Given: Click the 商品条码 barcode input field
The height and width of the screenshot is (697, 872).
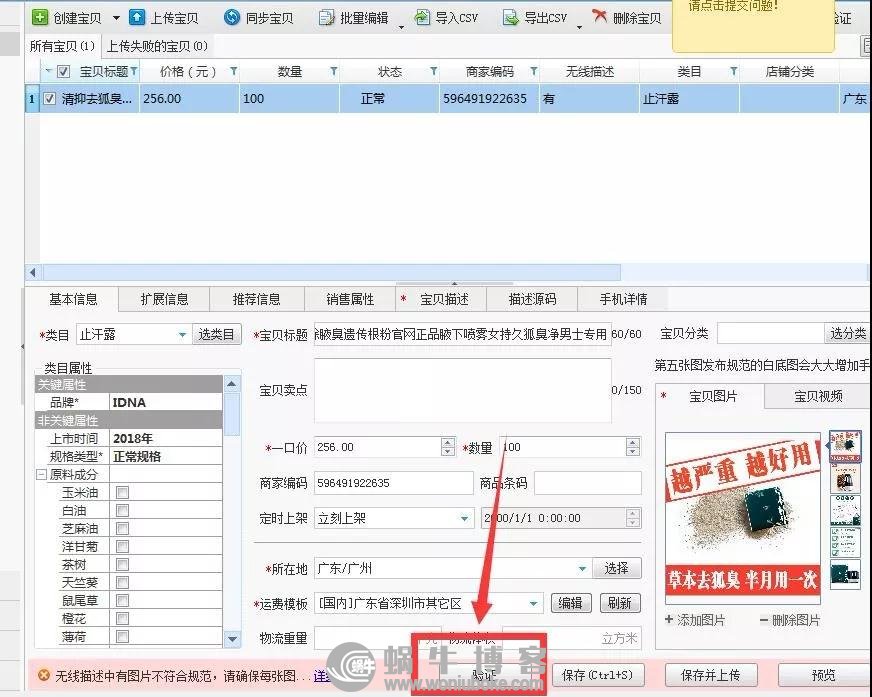Looking at the screenshot, I should click(x=587, y=483).
